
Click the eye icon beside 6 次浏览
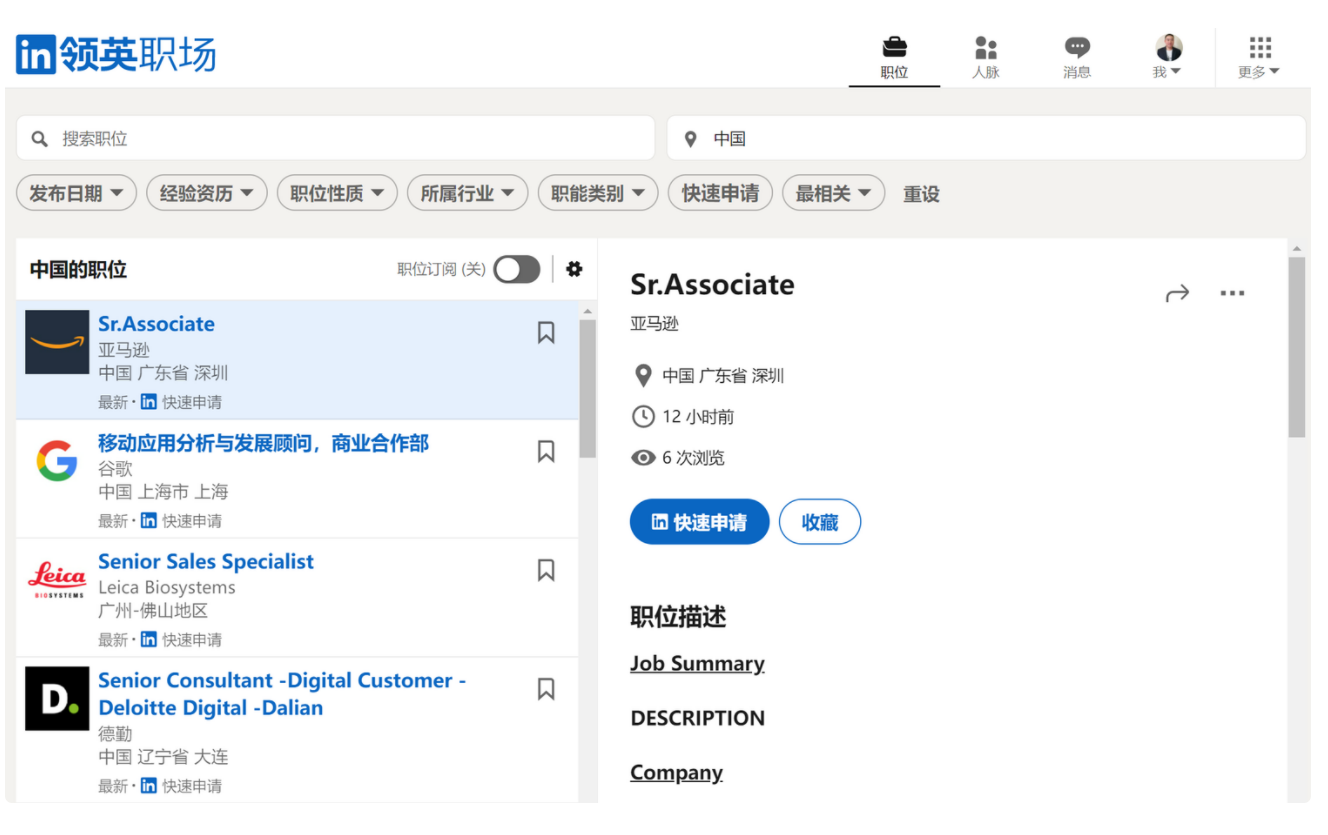pyautogui.click(x=643, y=458)
